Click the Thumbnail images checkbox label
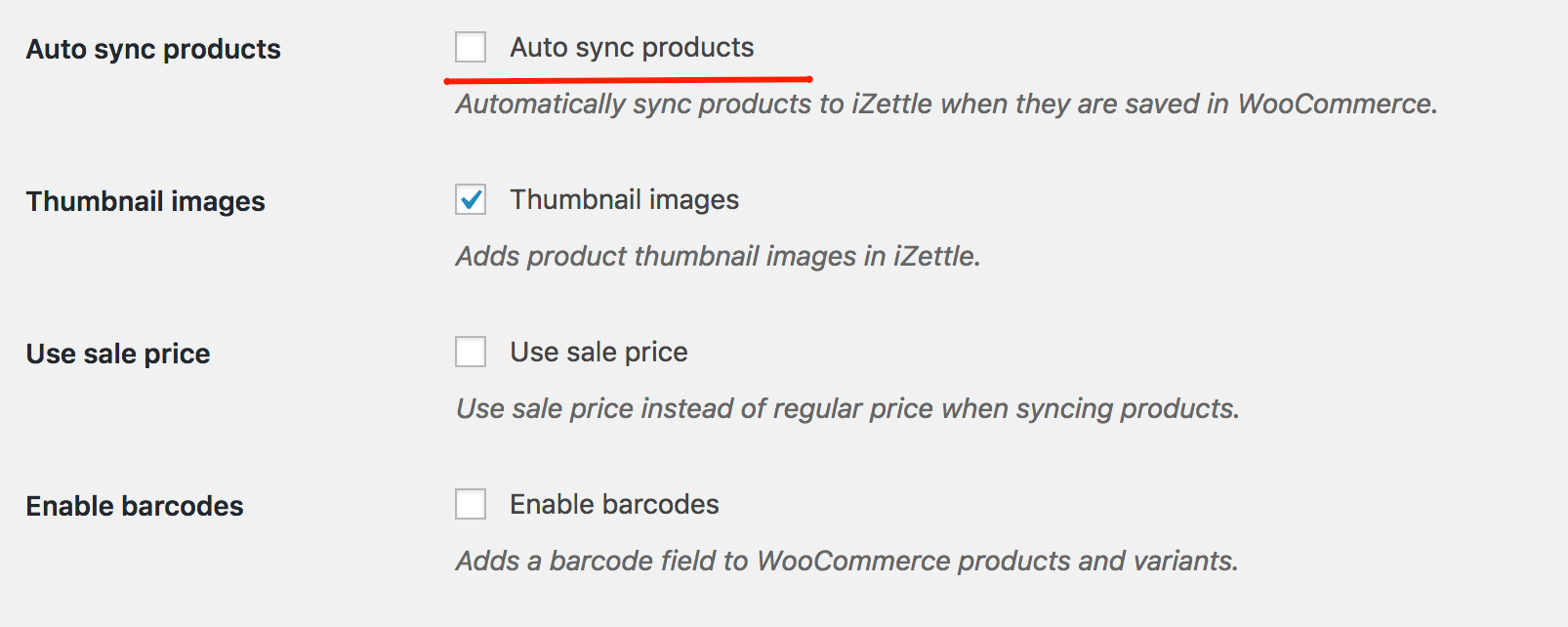This screenshot has height=627, width=1568. (x=624, y=199)
